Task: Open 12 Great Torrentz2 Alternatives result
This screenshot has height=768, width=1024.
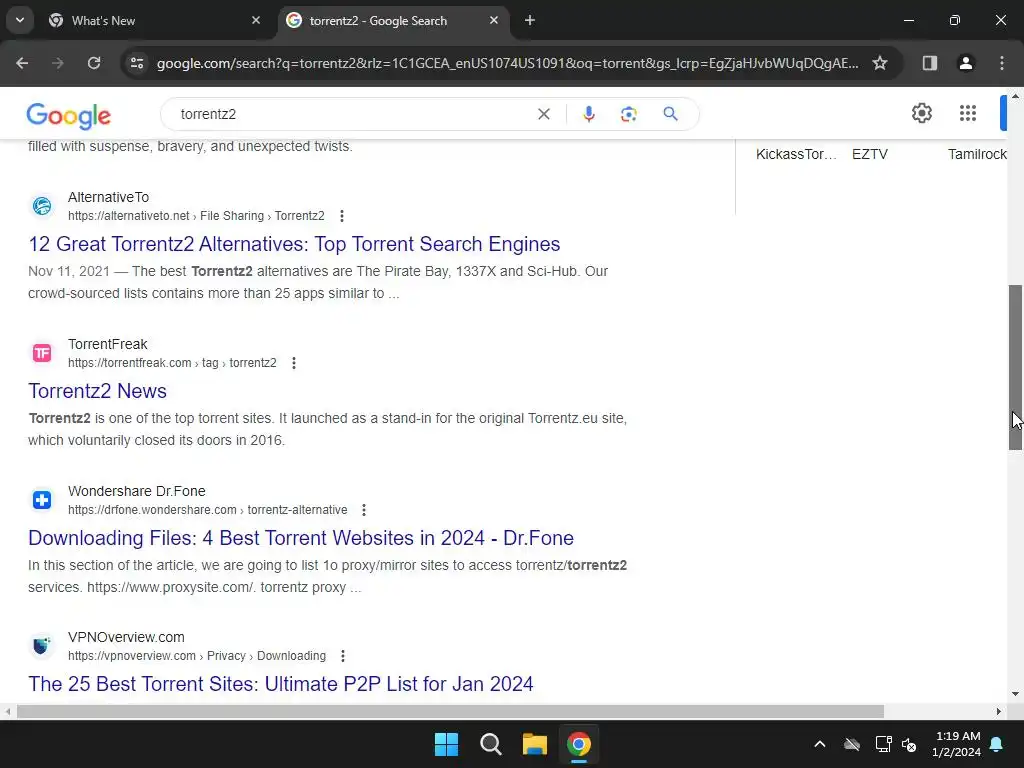Action: click(x=294, y=244)
